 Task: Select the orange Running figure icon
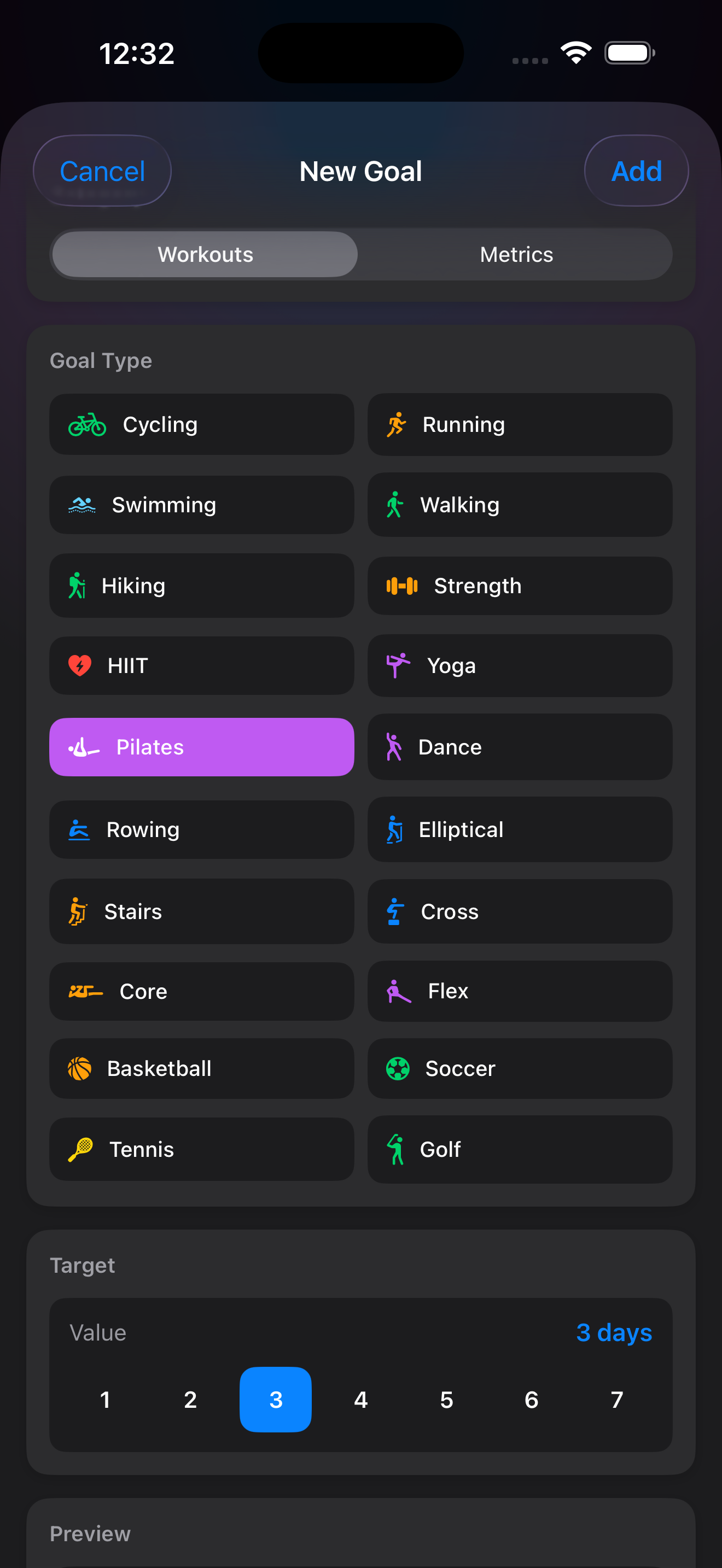point(397,425)
